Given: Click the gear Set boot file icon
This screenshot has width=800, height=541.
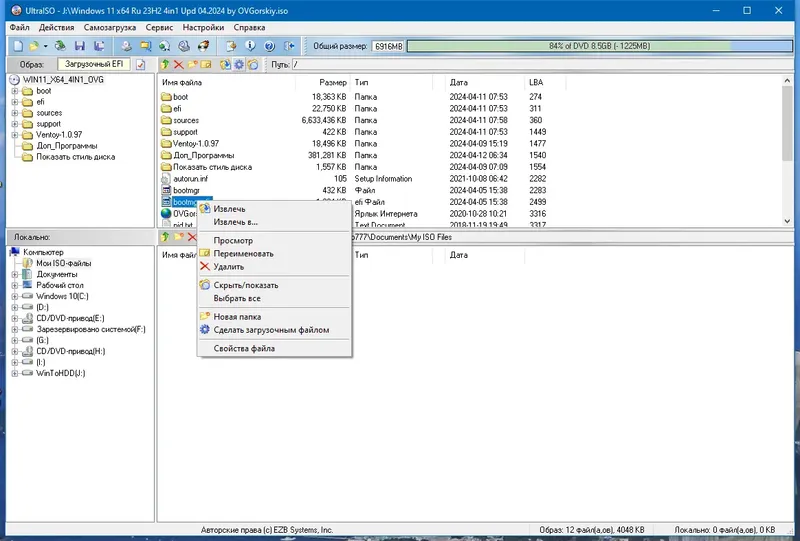Looking at the screenshot, I should tap(239, 65).
